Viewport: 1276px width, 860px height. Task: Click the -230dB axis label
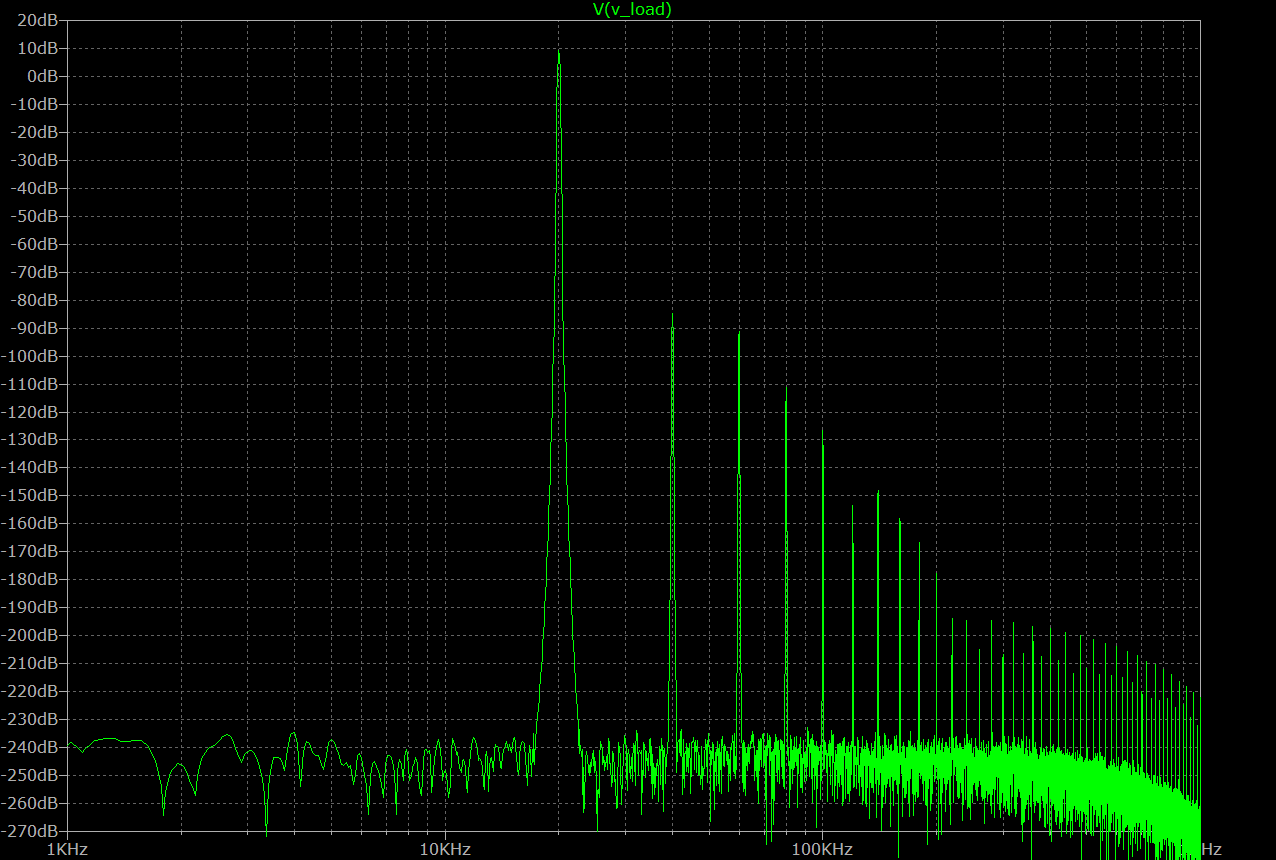click(31, 719)
